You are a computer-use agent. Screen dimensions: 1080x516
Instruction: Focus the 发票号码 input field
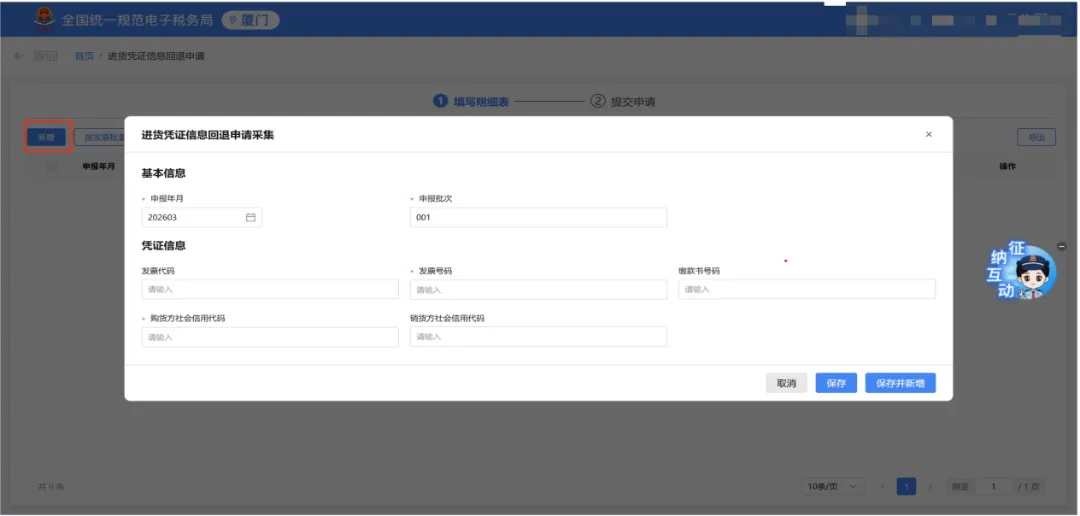tap(539, 289)
